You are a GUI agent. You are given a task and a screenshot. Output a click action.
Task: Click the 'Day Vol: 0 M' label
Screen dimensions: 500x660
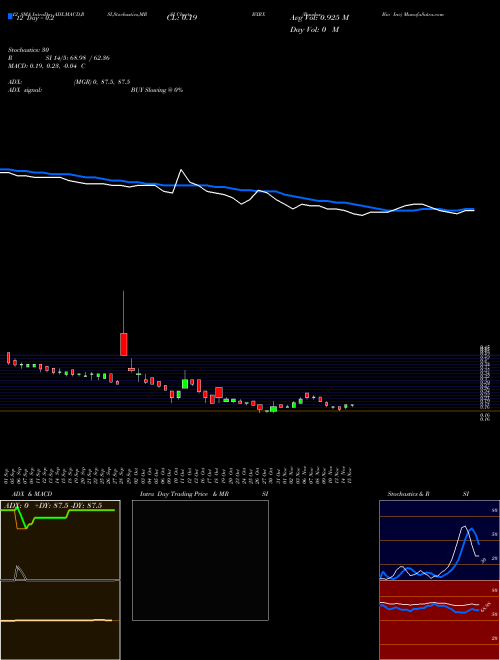click(314, 30)
